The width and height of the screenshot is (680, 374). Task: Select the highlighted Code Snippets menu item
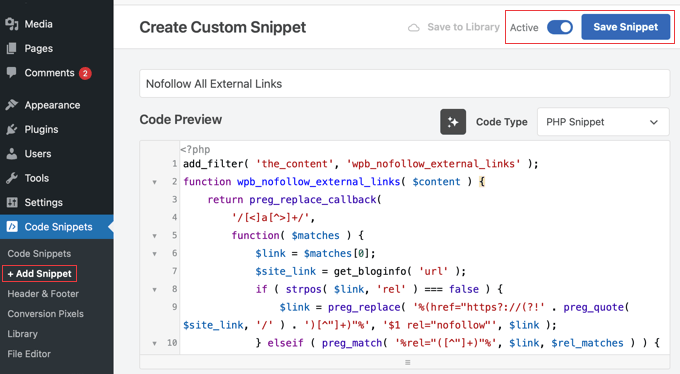point(56,226)
